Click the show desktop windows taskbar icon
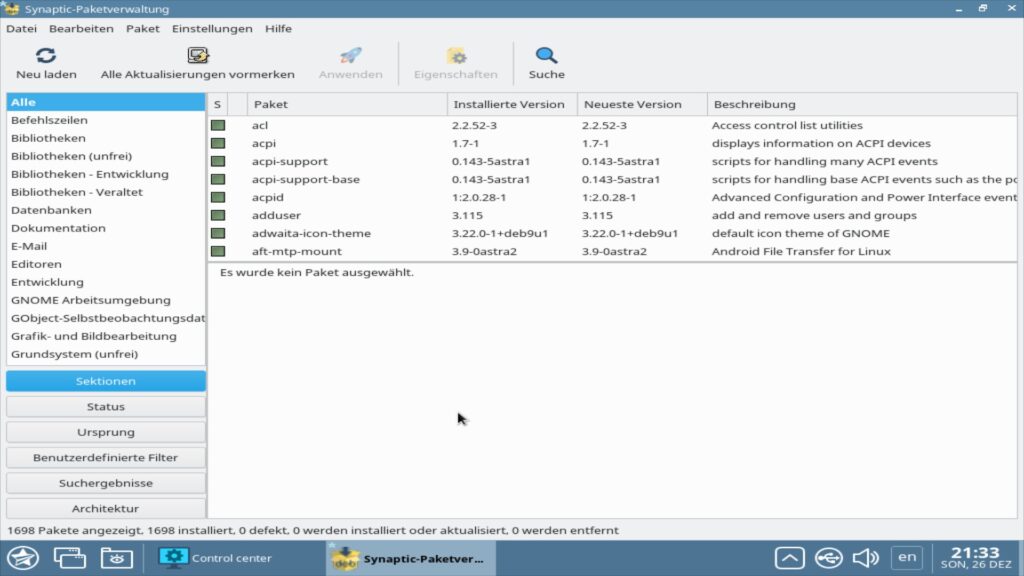The image size is (1024, 576). point(69,558)
